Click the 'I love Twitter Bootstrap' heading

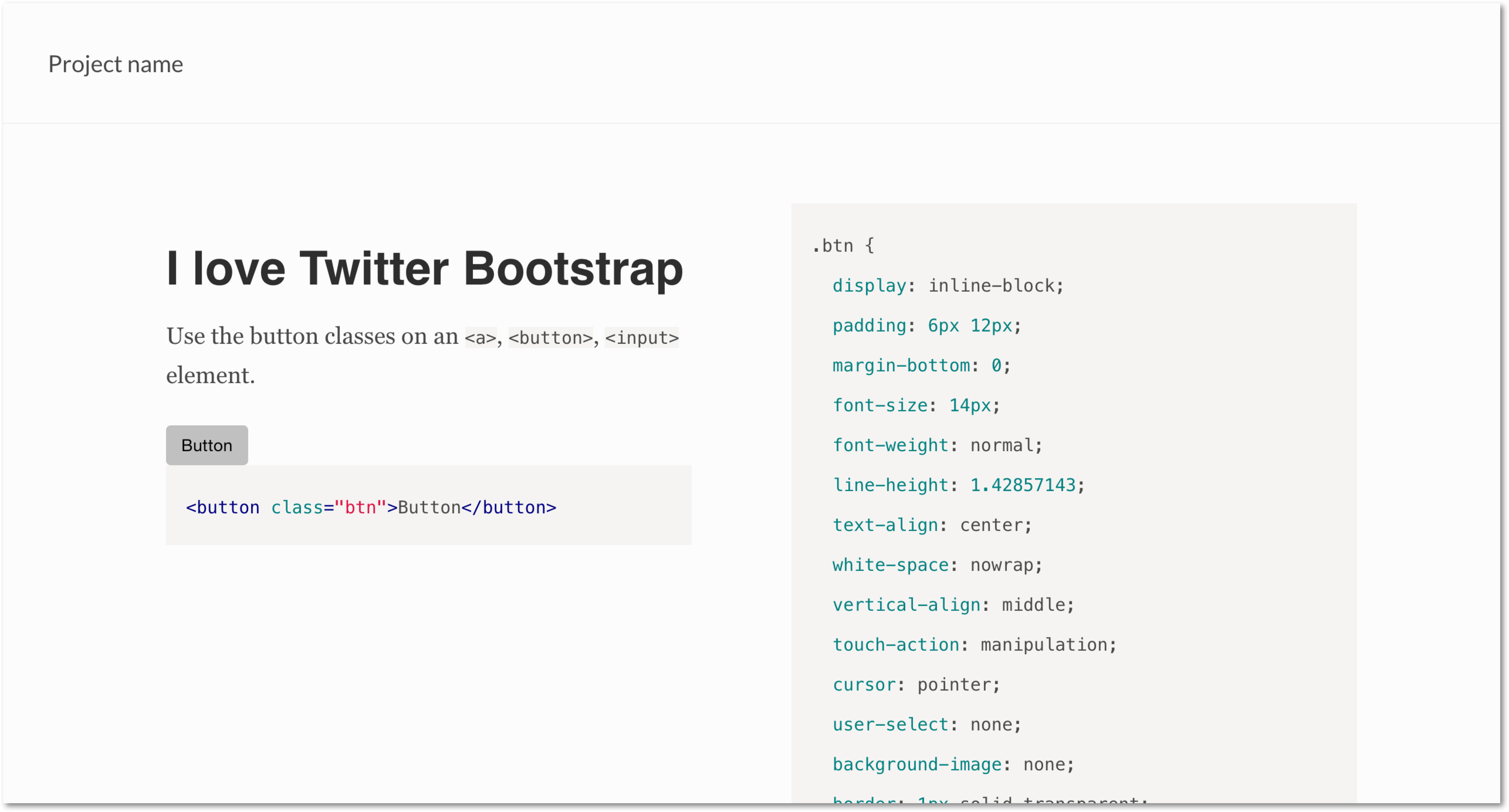424,269
